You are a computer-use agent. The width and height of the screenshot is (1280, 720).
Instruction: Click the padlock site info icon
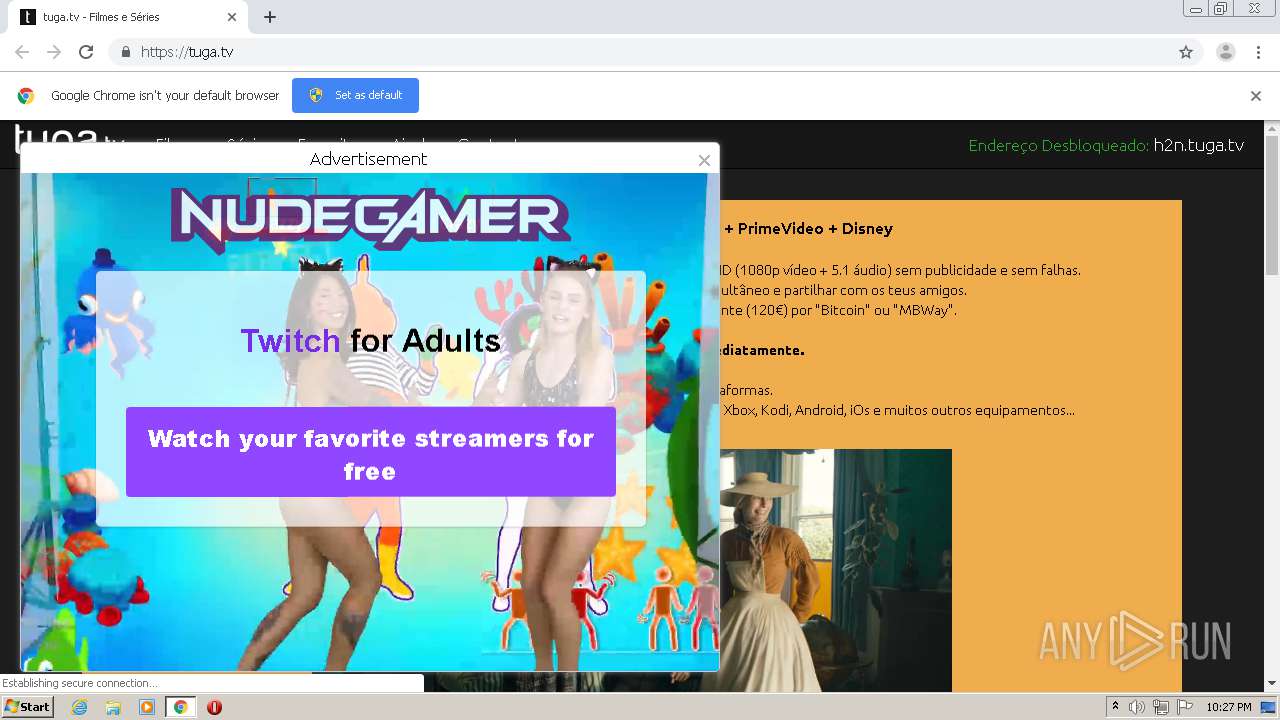125,52
